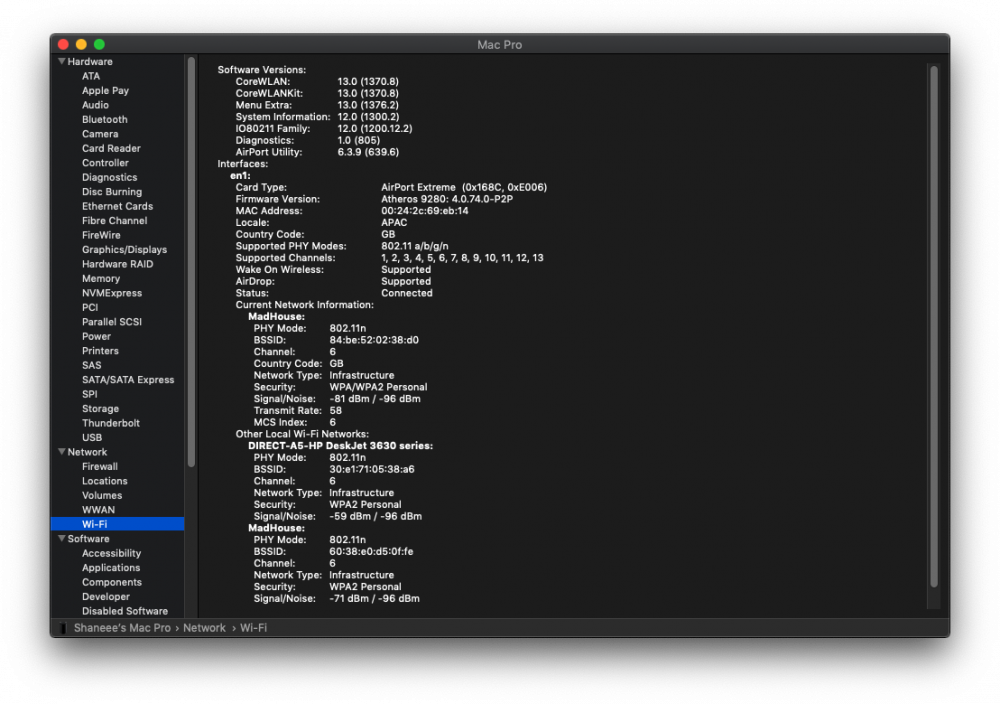
Task: Click the detail pane vertical scrollbar
Action: [x=934, y=326]
